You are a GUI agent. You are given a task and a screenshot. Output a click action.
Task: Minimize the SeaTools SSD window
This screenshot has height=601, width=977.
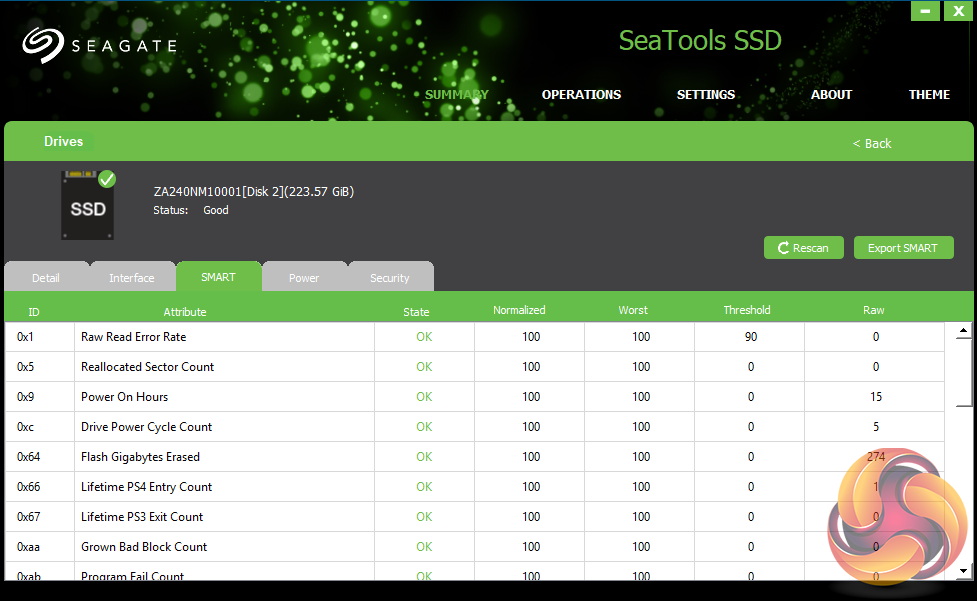coord(926,11)
